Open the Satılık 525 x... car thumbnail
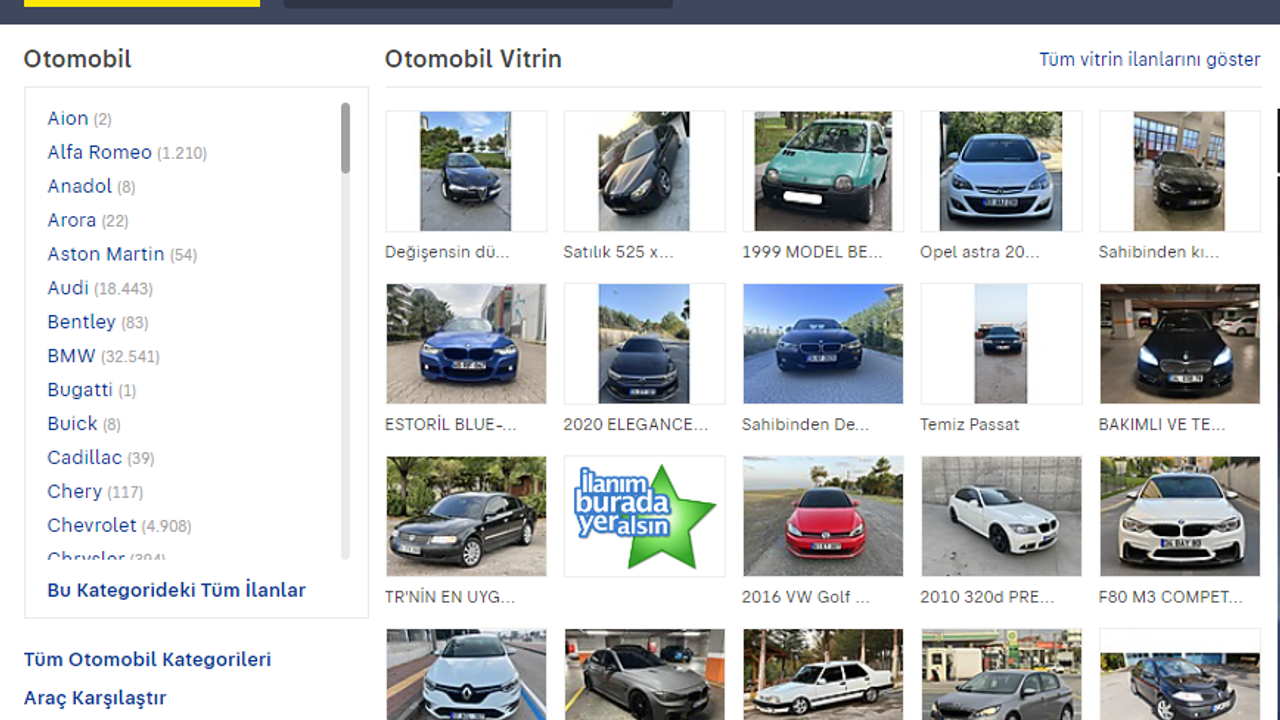 point(644,171)
